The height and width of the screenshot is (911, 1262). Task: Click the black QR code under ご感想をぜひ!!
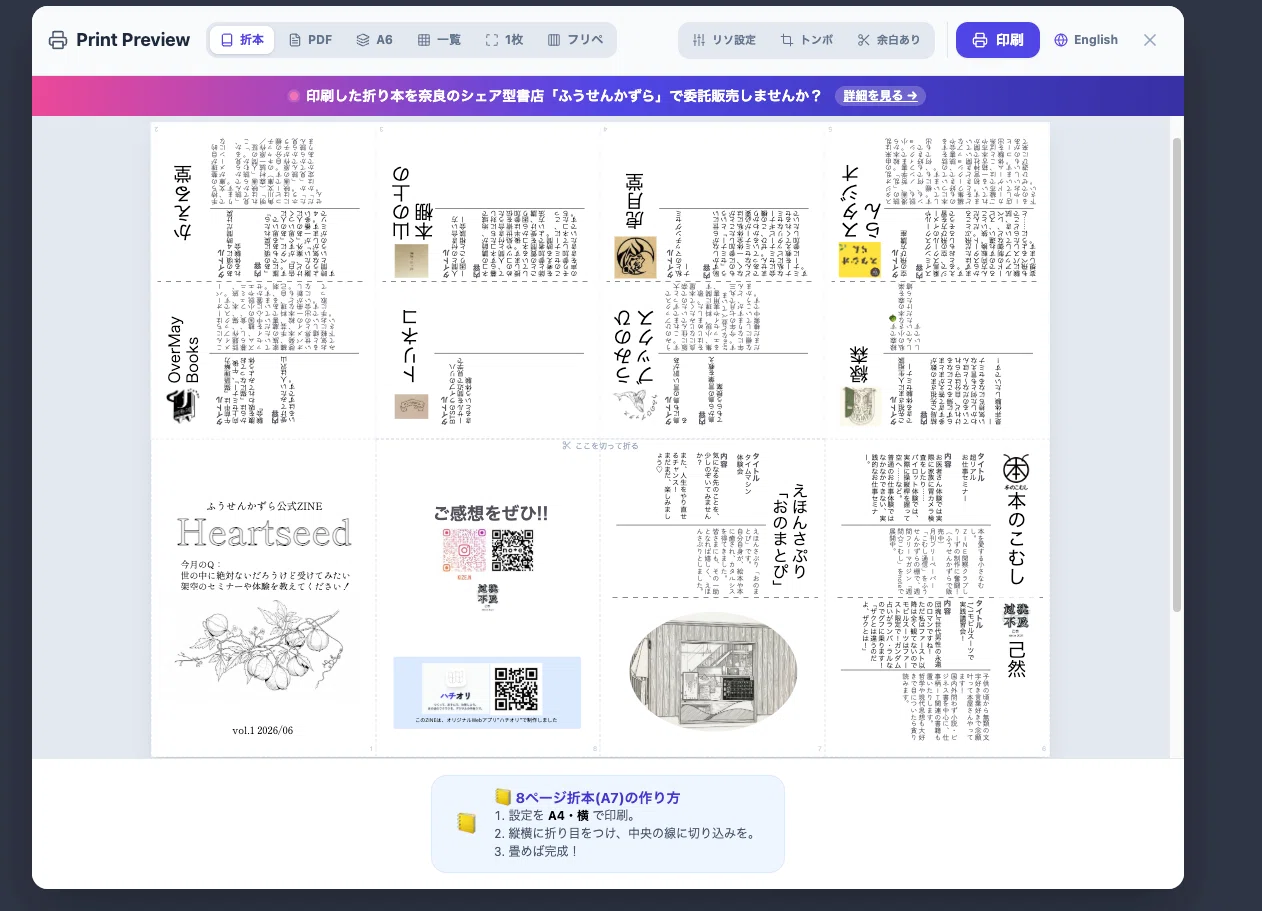[x=512, y=550]
